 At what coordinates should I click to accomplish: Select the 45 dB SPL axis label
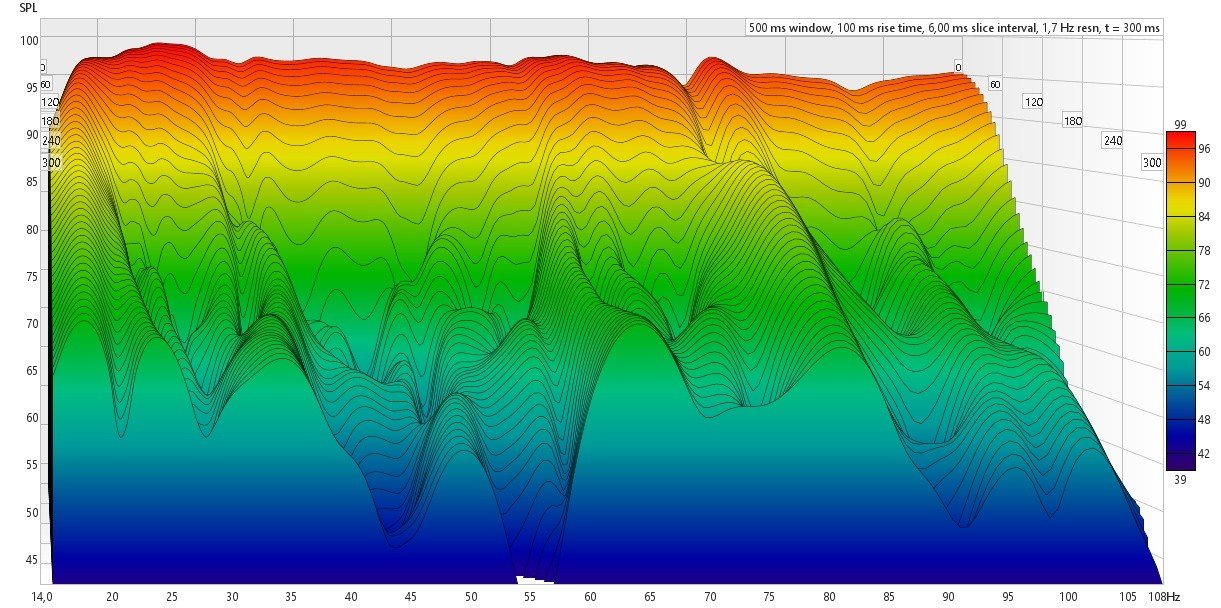pyautogui.click(x=32, y=560)
